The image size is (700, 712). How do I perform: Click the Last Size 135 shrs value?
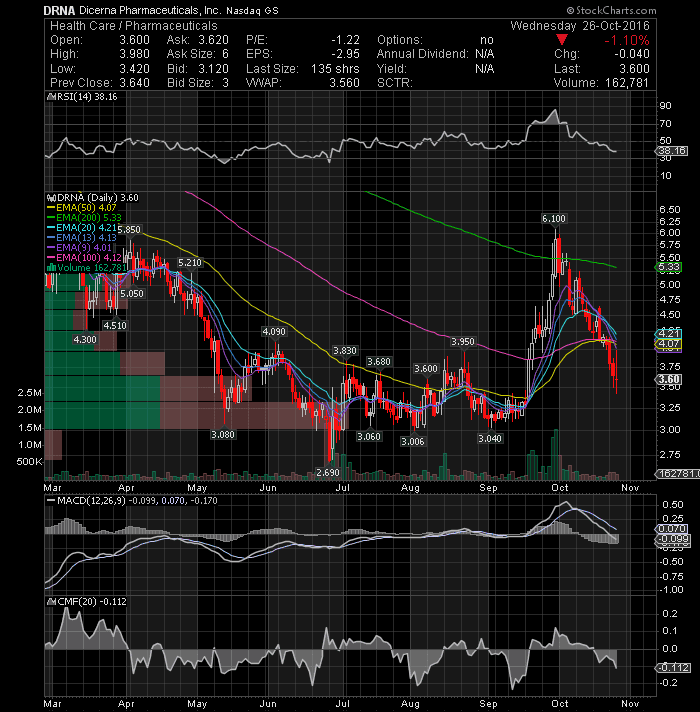pos(335,69)
